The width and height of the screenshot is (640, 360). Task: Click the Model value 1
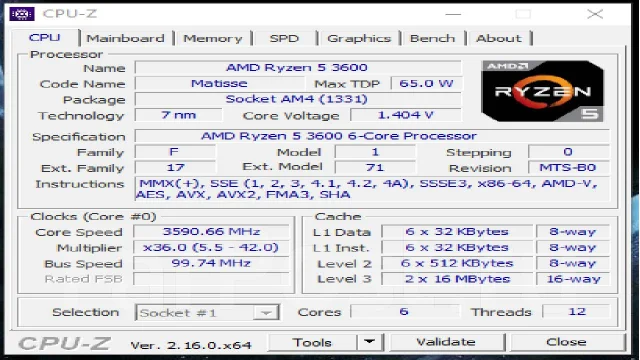click(375, 152)
